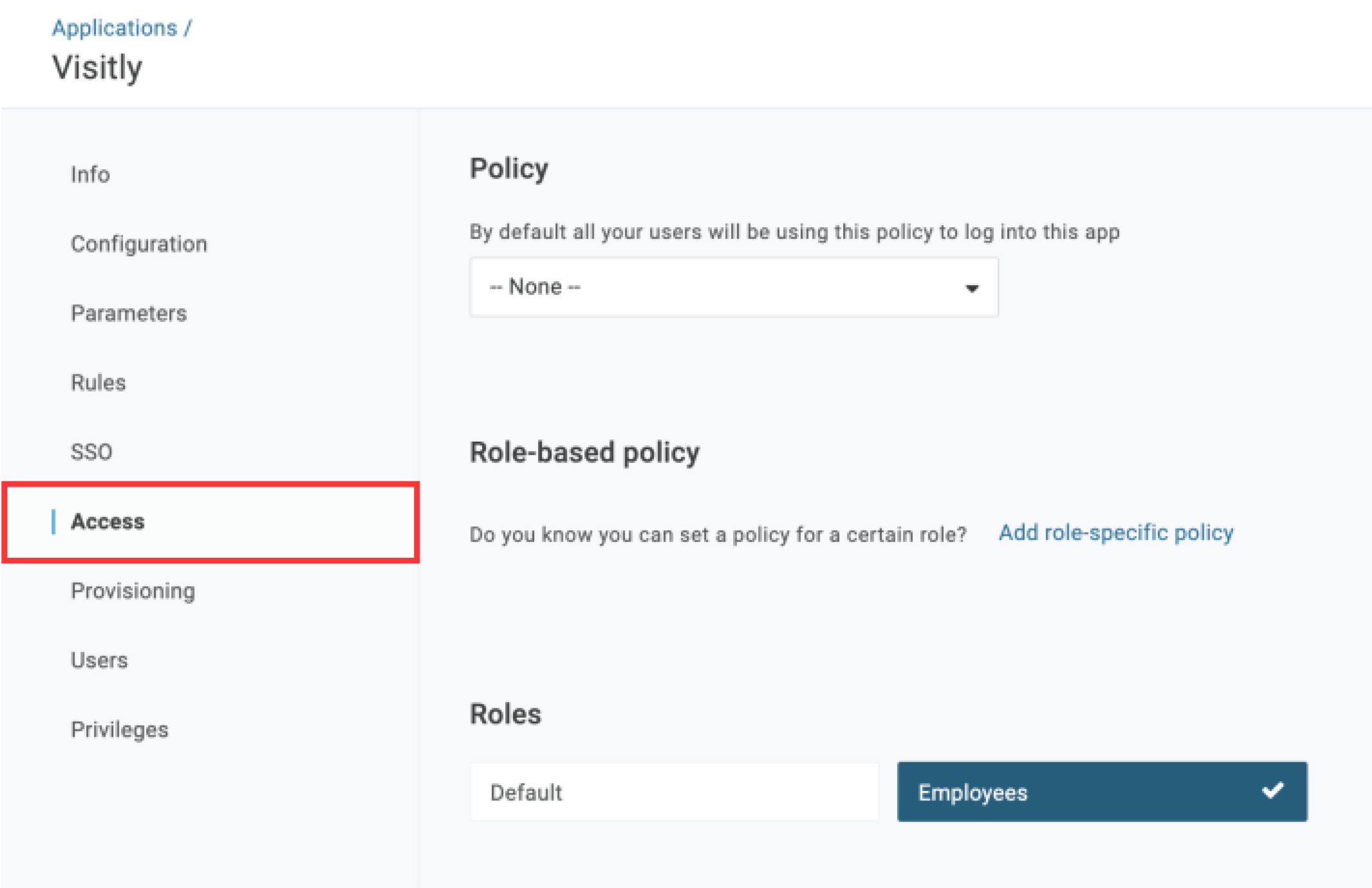1372x888 pixels.
Task: Open the Privileges tab
Action: 120,730
